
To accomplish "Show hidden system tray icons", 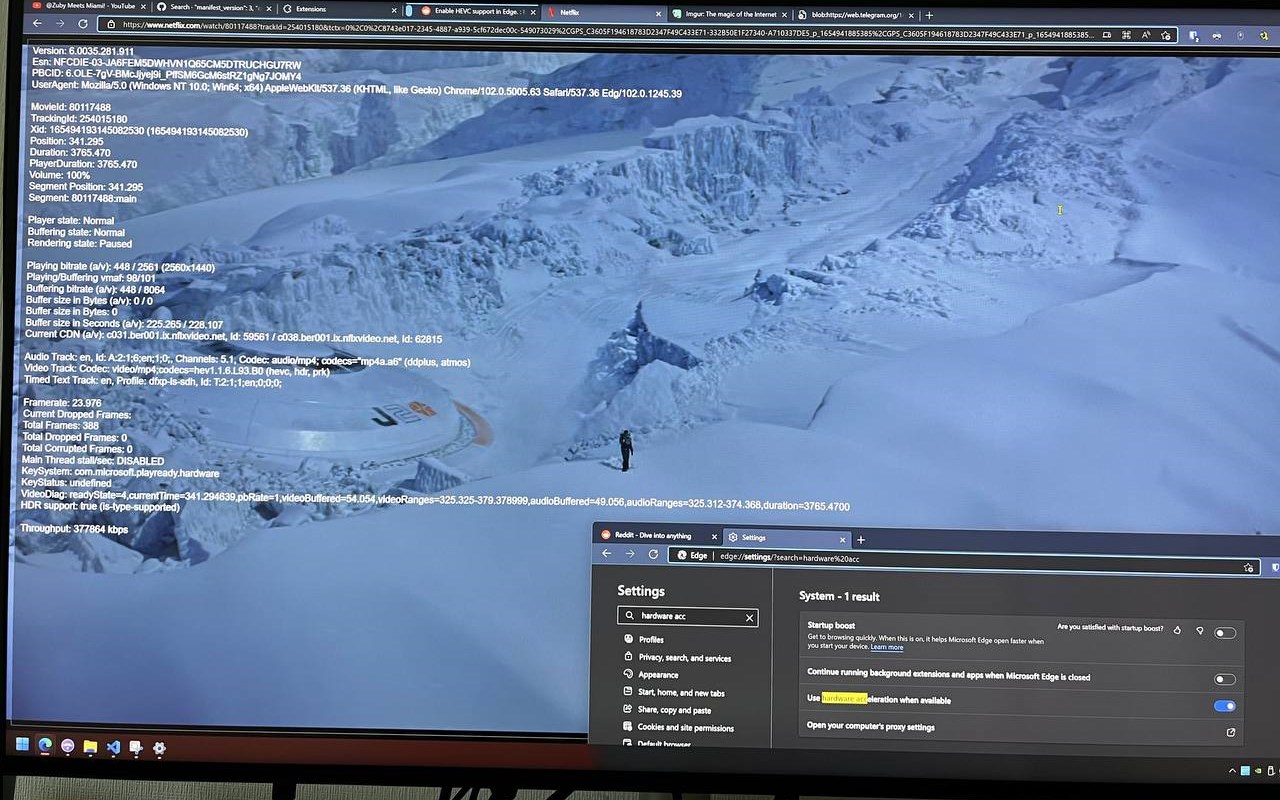I will tap(1233, 771).
